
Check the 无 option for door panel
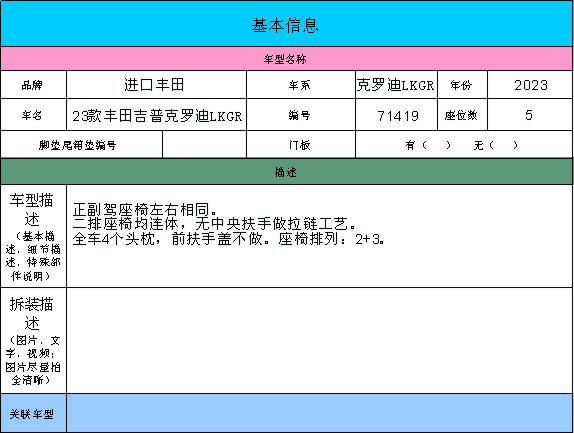tap(495, 145)
